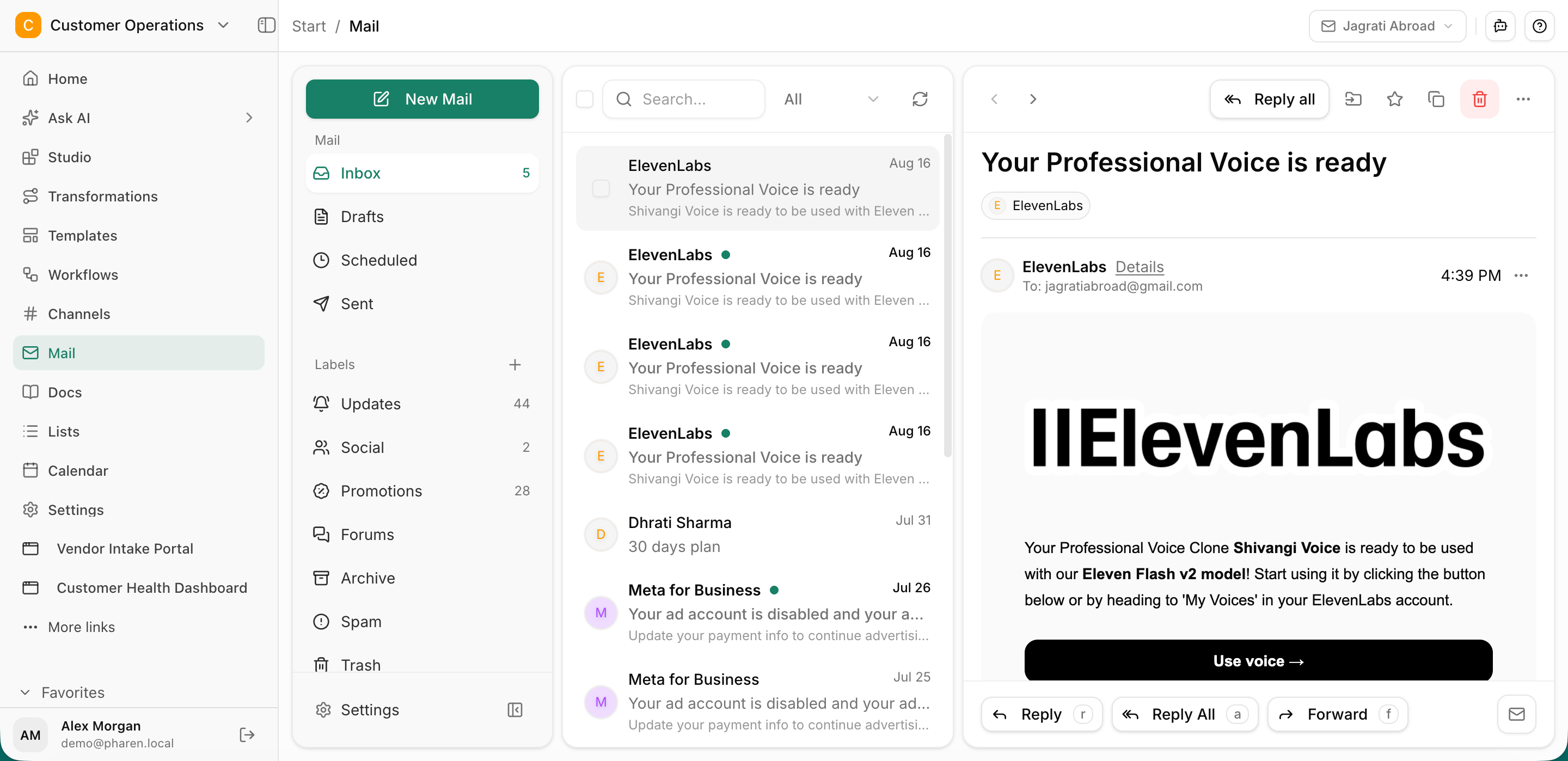Open Customer Health Dashboard link

coord(139,587)
